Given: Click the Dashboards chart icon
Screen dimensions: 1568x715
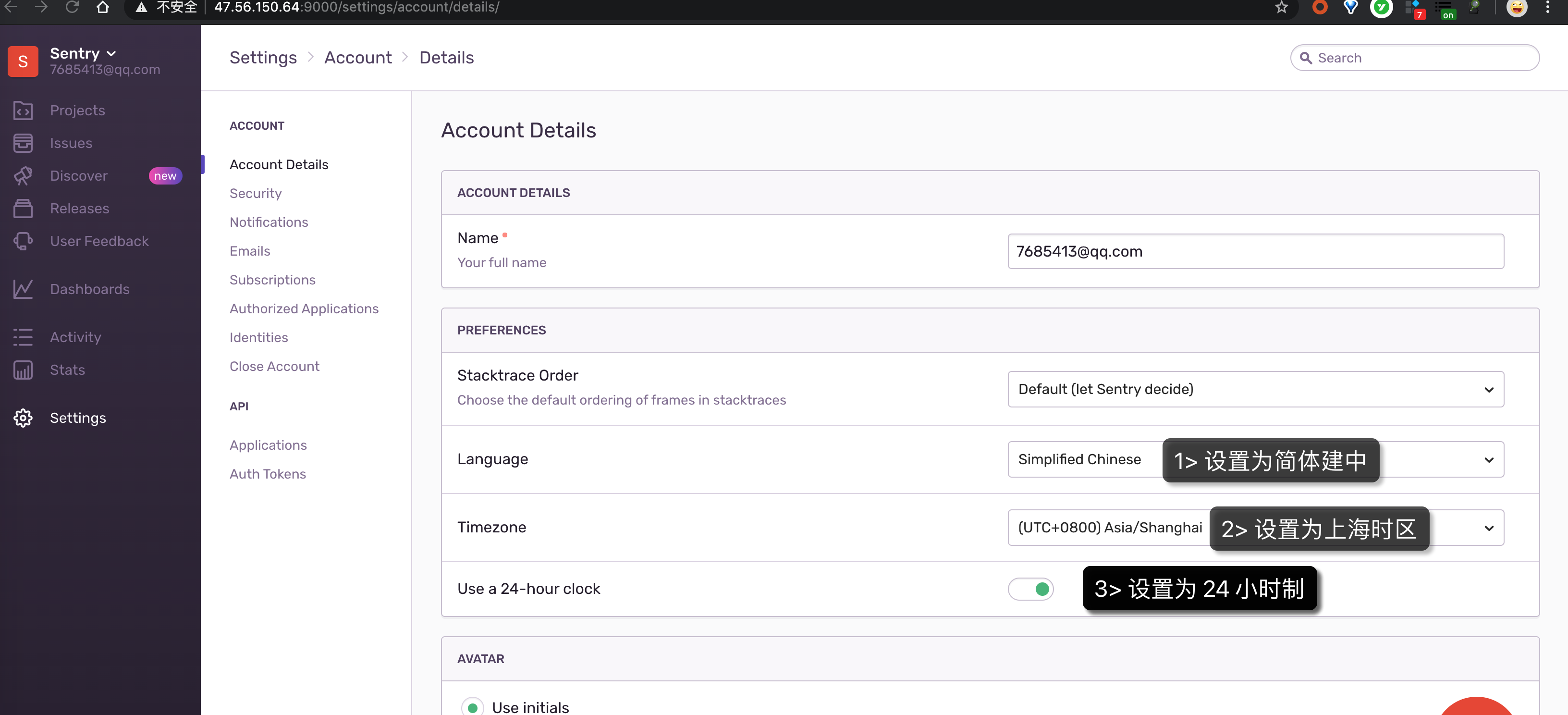Looking at the screenshot, I should pyautogui.click(x=23, y=289).
